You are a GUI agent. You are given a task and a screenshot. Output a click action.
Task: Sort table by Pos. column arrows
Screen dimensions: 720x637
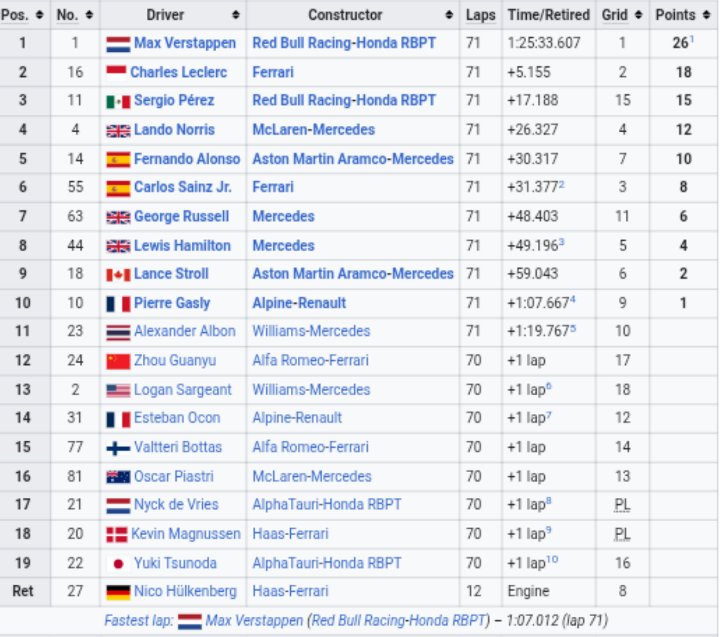pyautogui.click(x=39, y=15)
